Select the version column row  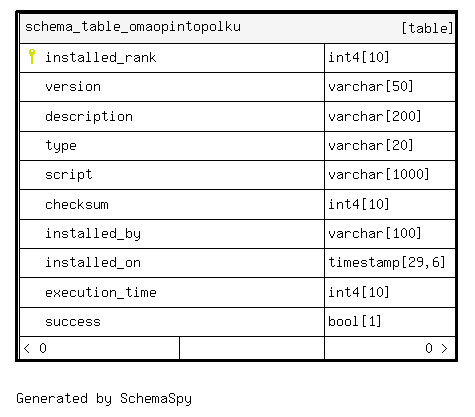(x=237, y=87)
